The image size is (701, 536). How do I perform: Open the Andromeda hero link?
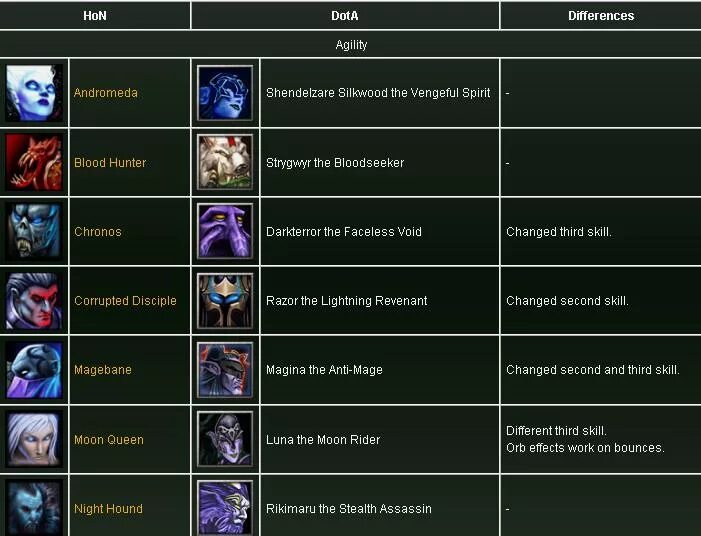click(106, 93)
